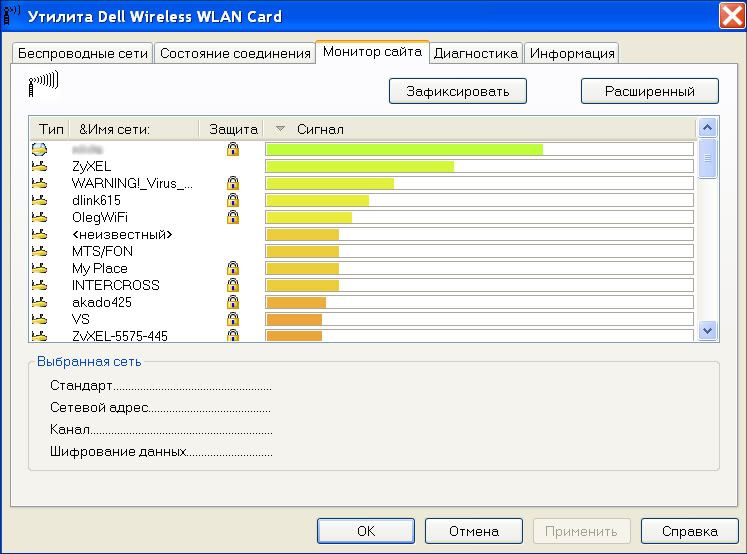Select the OlegWiFi network name

click(x=100, y=217)
